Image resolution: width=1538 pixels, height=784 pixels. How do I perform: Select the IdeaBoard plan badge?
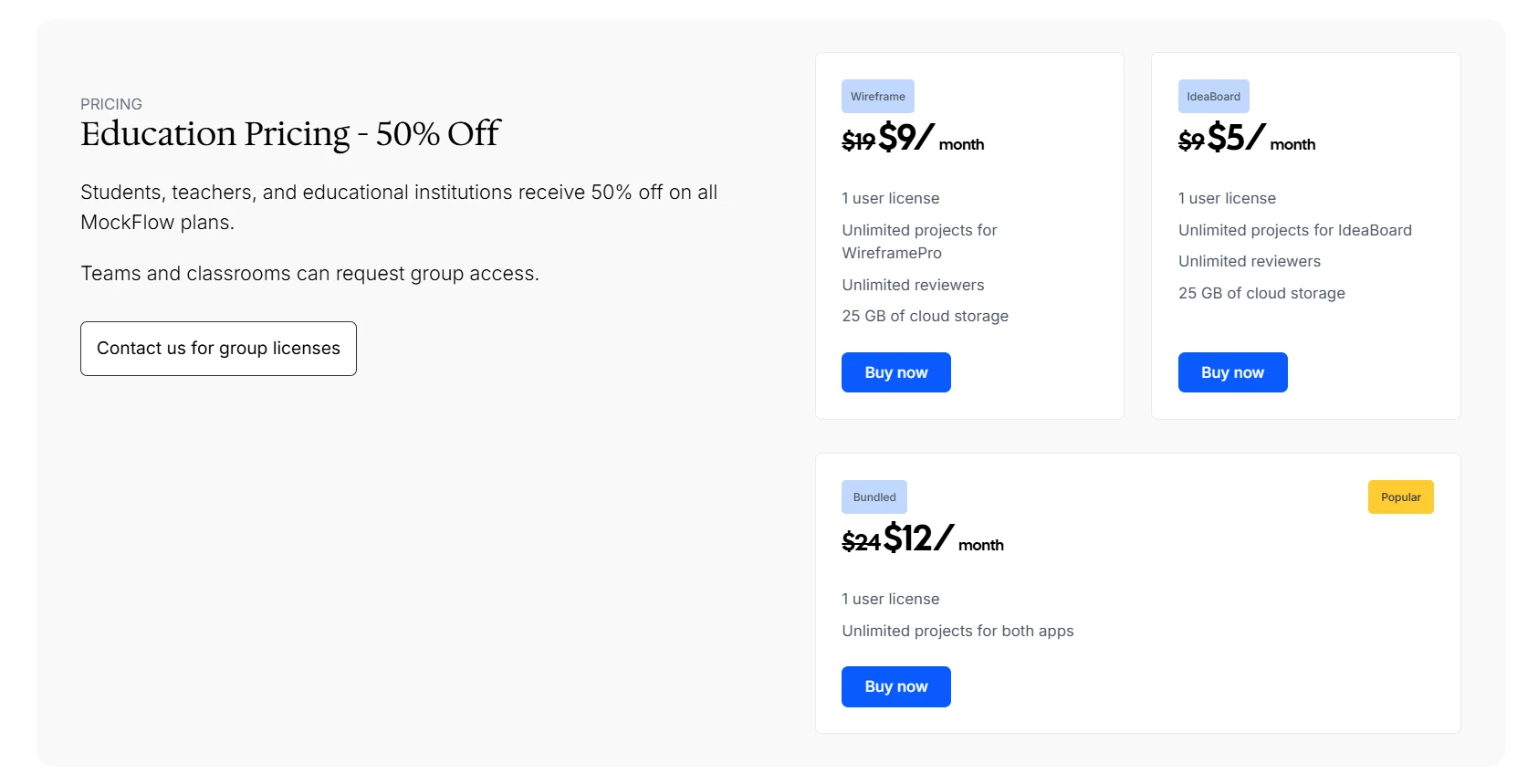[1212, 96]
